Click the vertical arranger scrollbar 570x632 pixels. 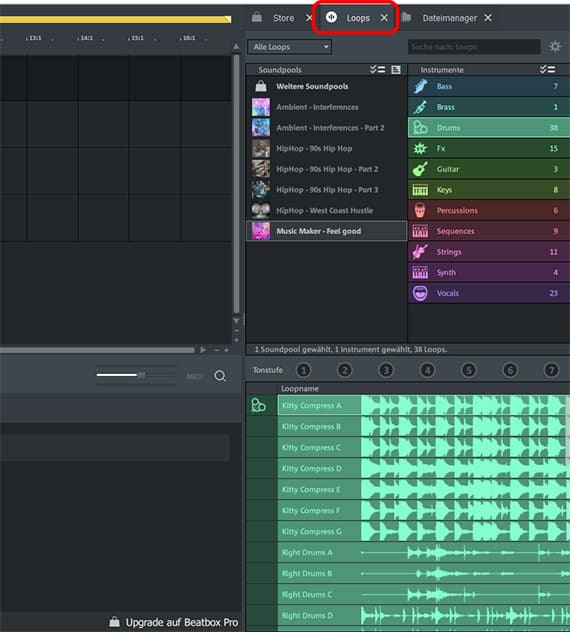tap(236, 183)
